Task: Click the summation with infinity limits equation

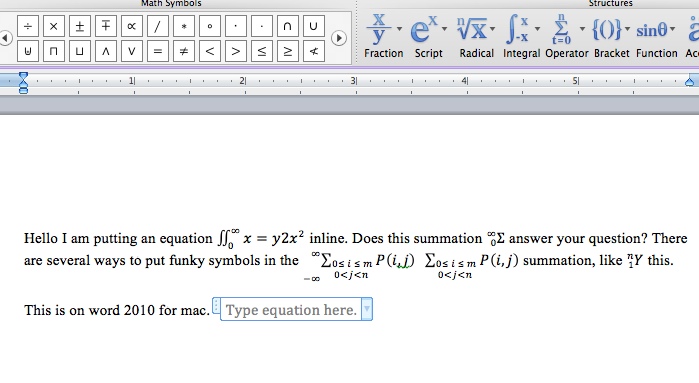Action: click(359, 266)
